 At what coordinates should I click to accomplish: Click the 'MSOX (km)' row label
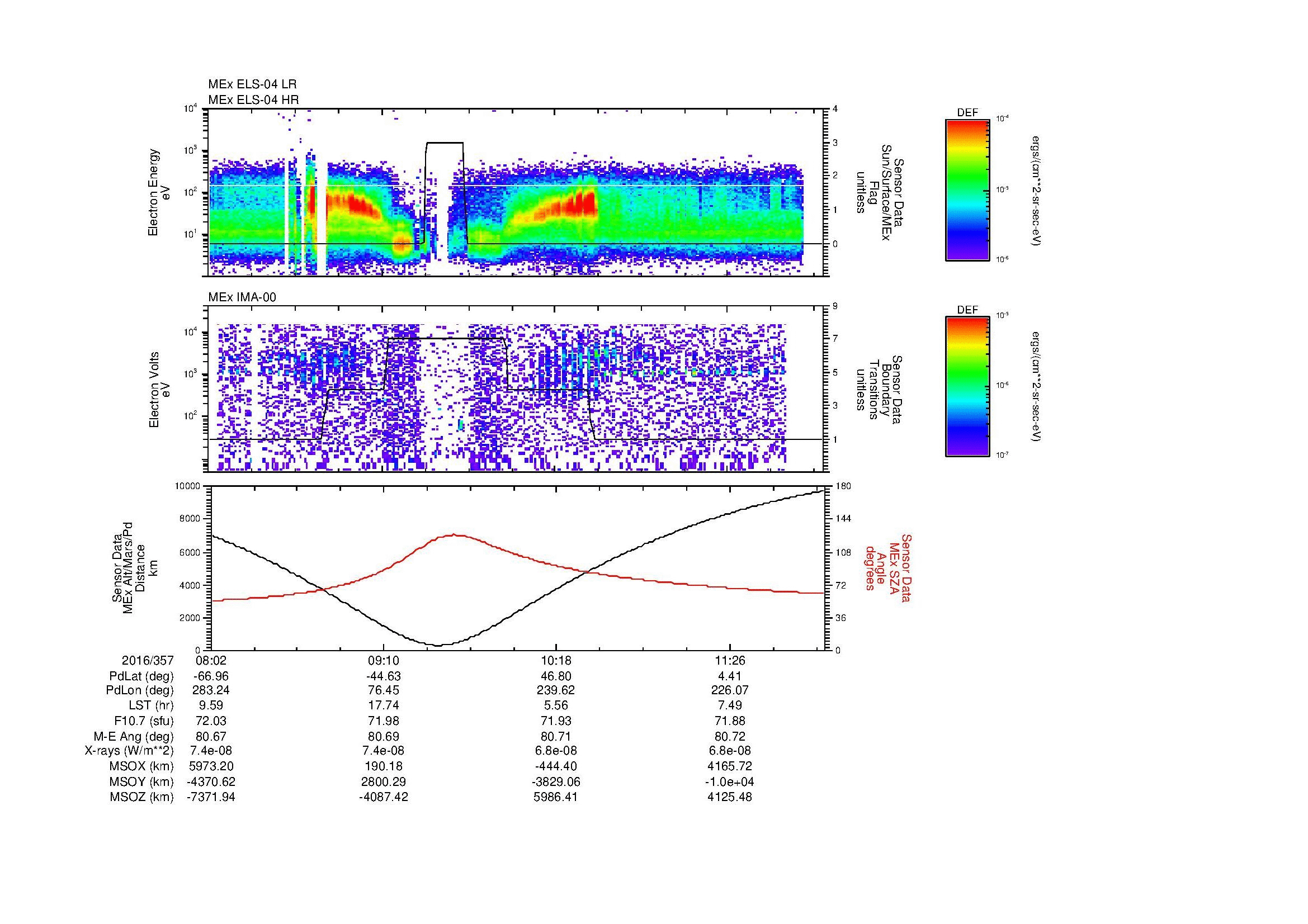point(142,766)
